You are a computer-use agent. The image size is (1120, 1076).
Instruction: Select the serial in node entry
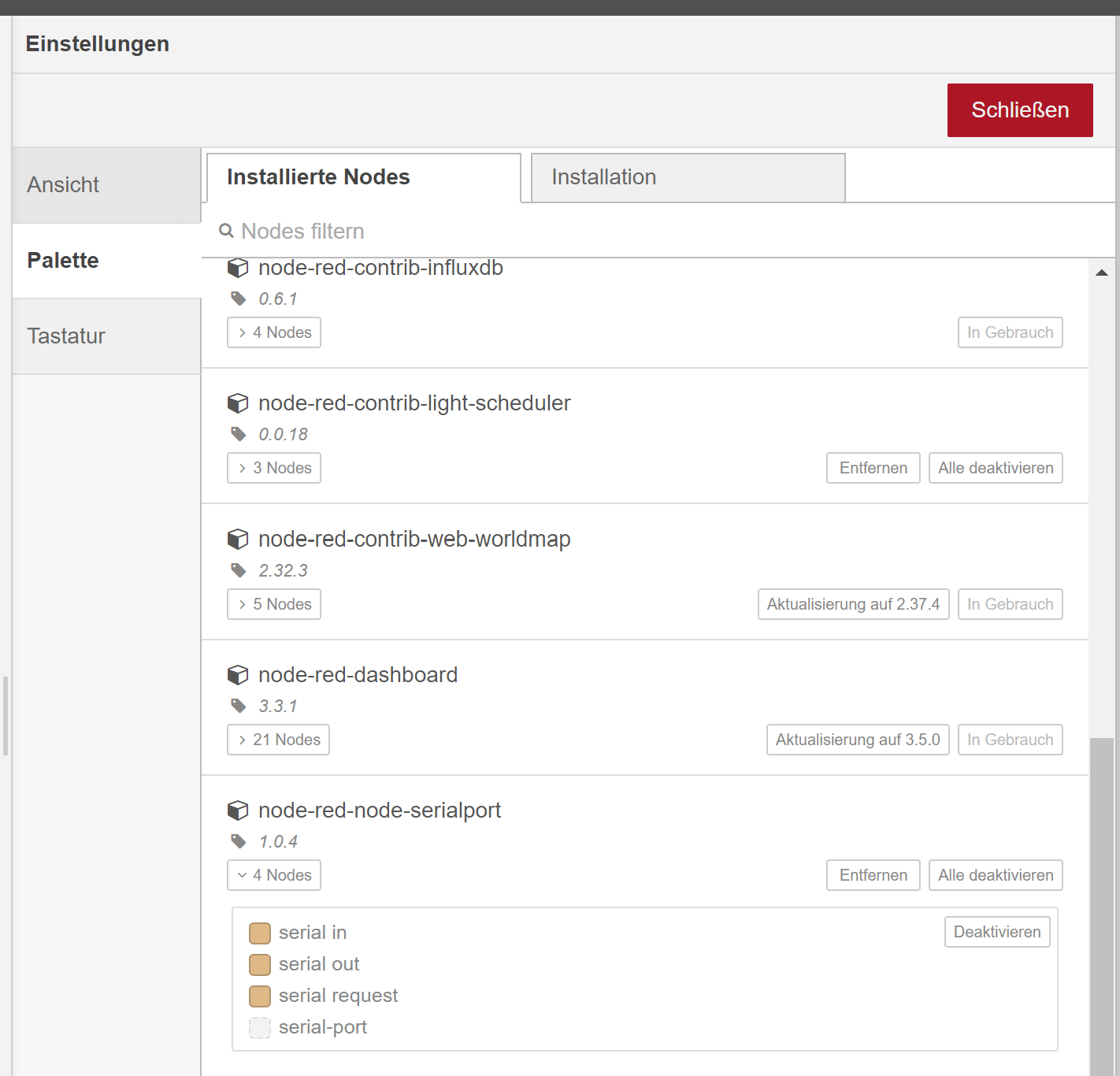[313, 933]
